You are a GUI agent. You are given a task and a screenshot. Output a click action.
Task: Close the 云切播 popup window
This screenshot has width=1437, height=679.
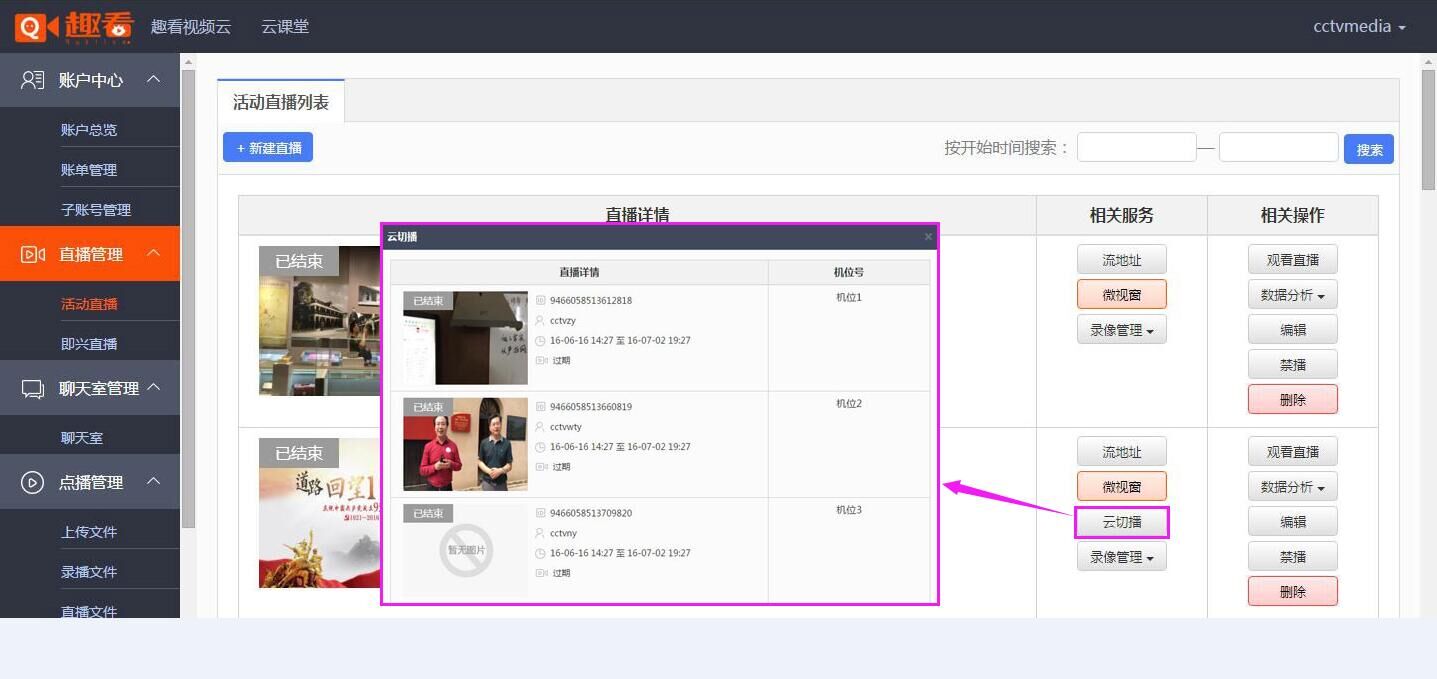click(x=928, y=237)
